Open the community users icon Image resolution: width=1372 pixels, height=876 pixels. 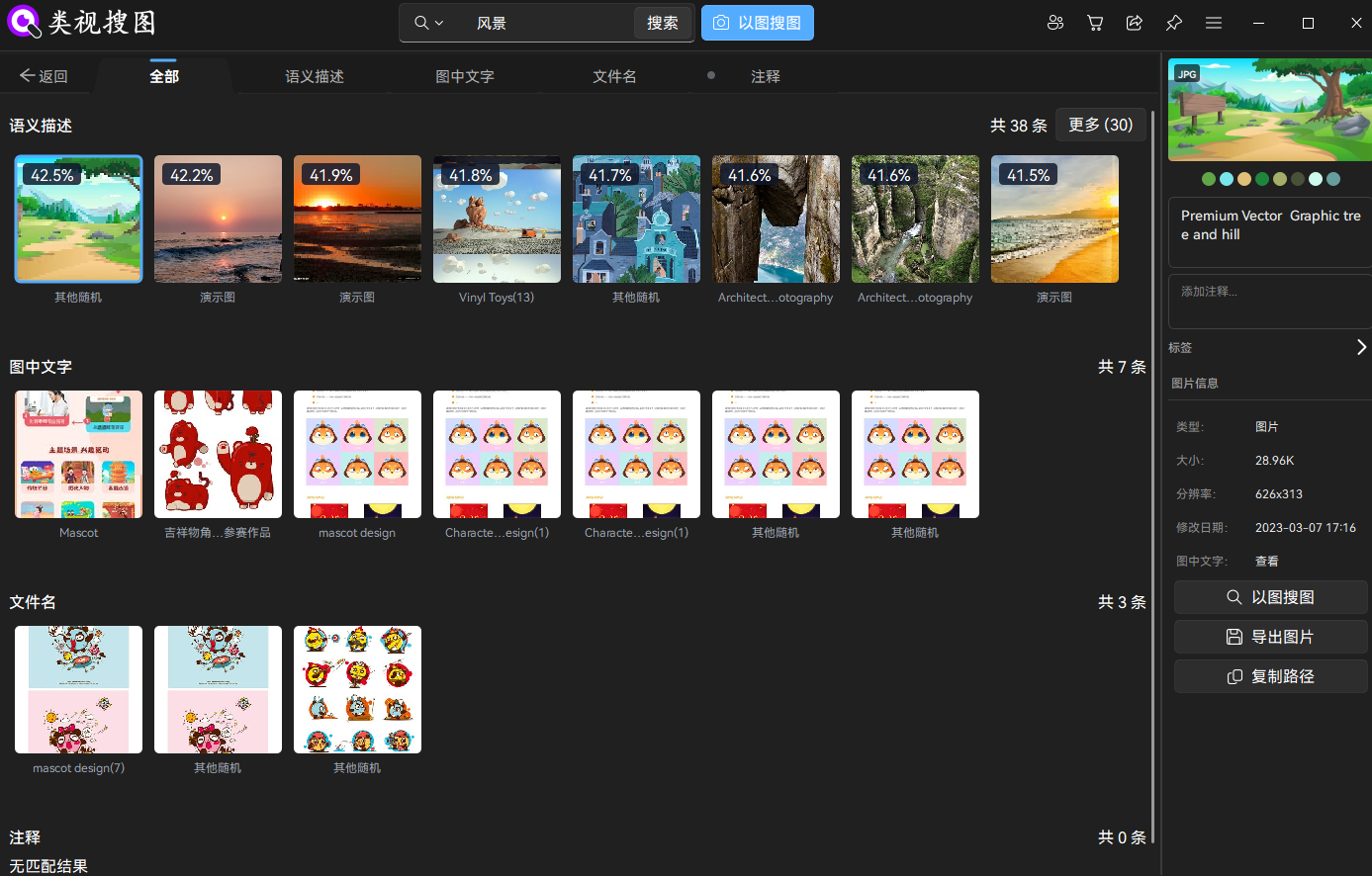pyautogui.click(x=1055, y=23)
